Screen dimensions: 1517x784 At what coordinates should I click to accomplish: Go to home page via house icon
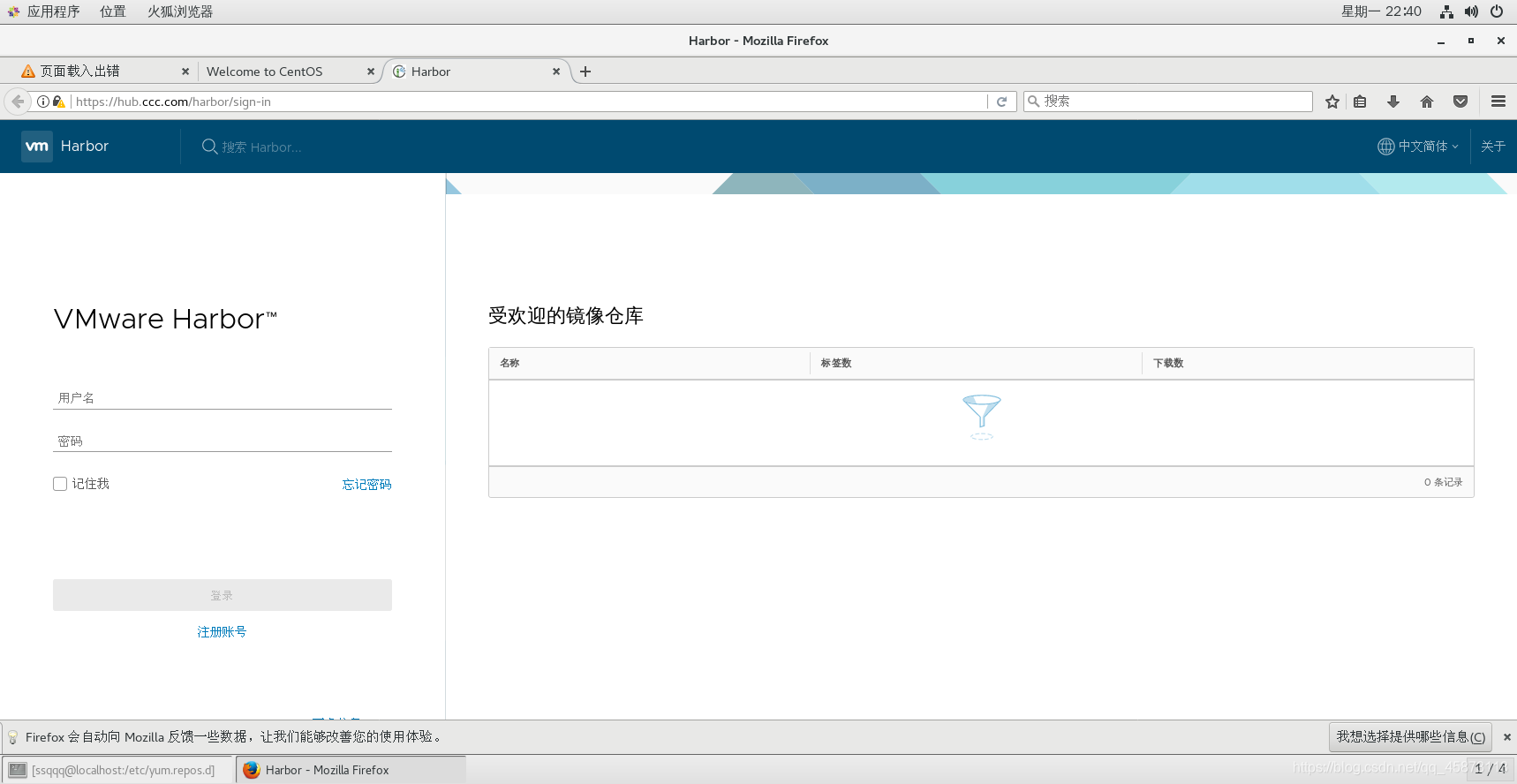pyautogui.click(x=1427, y=102)
